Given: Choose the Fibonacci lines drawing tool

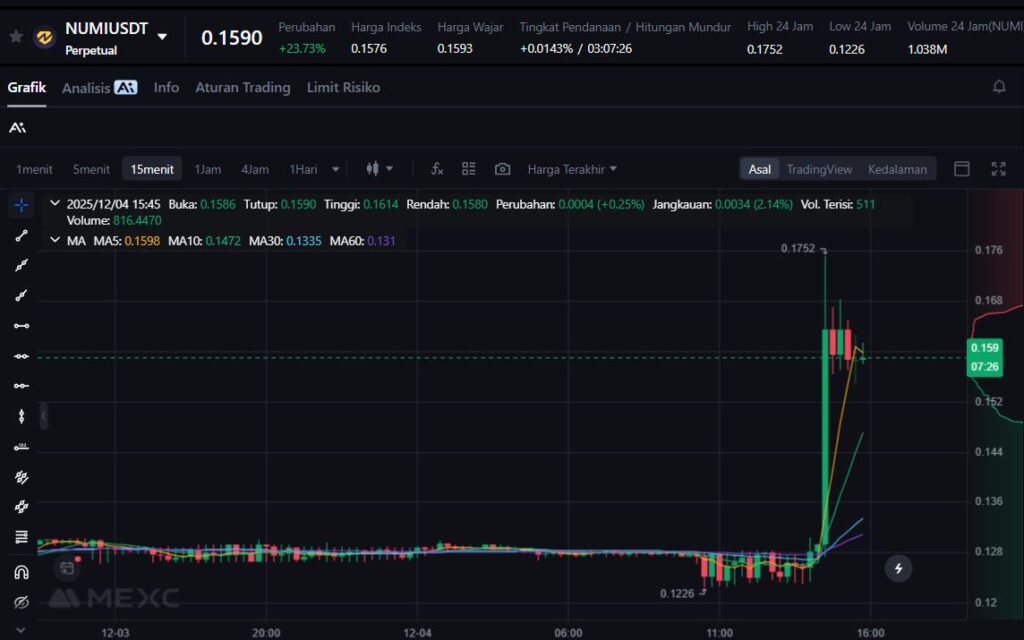Looking at the screenshot, I should [21, 537].
